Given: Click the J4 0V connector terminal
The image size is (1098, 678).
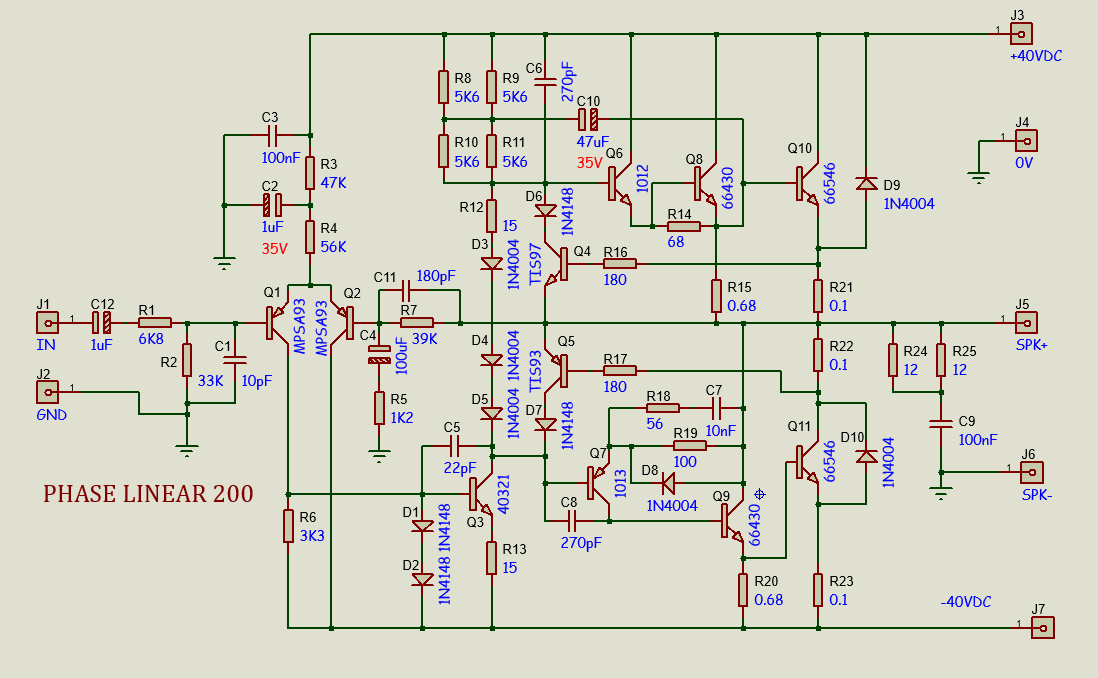Looking at the screenshot, I should [x=1023, y=140].
